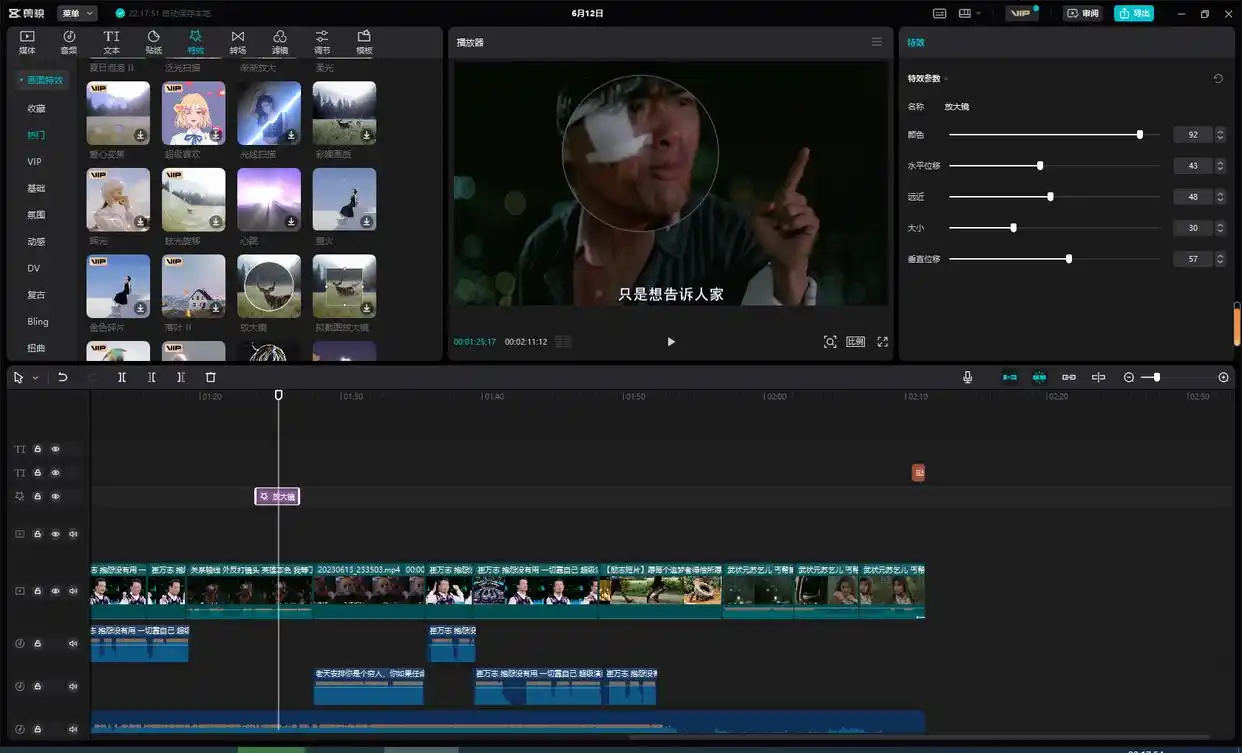Click the 大小 size slider handle

[1013, 228]
